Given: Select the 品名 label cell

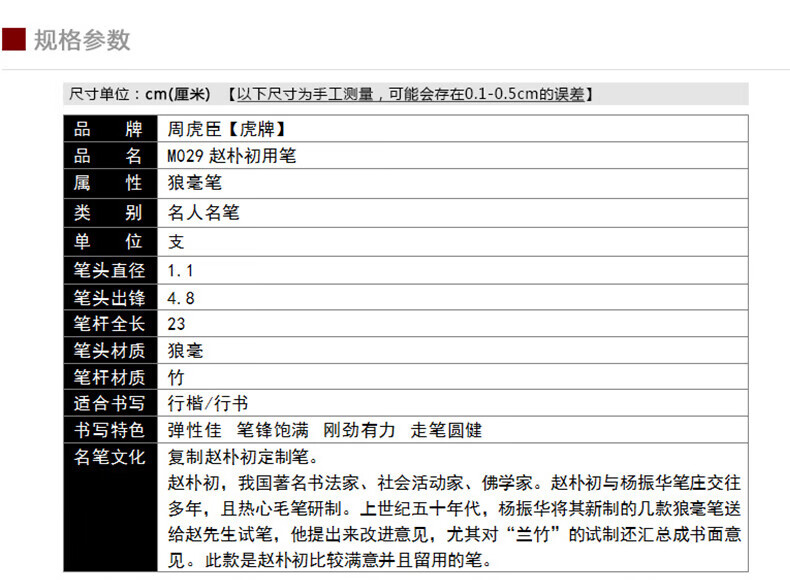Looking at the screenshot, I should click(110, 156).
